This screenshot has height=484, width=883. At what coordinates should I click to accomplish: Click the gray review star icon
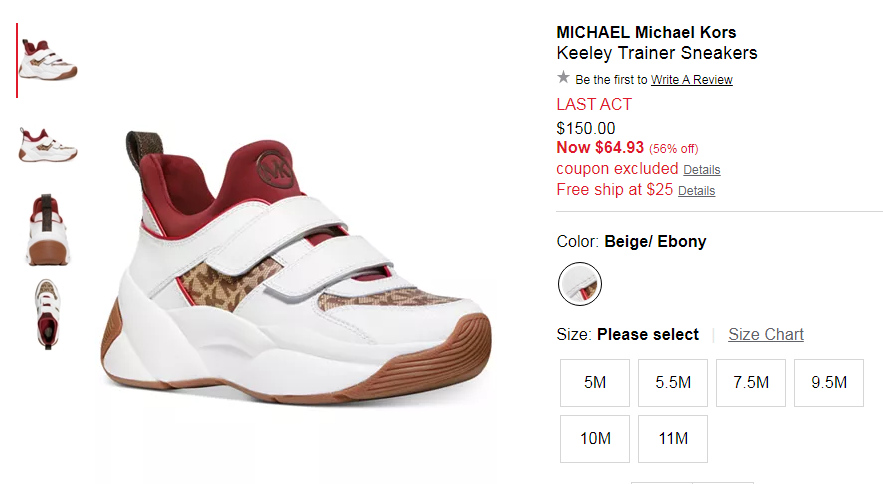[563, 77]
